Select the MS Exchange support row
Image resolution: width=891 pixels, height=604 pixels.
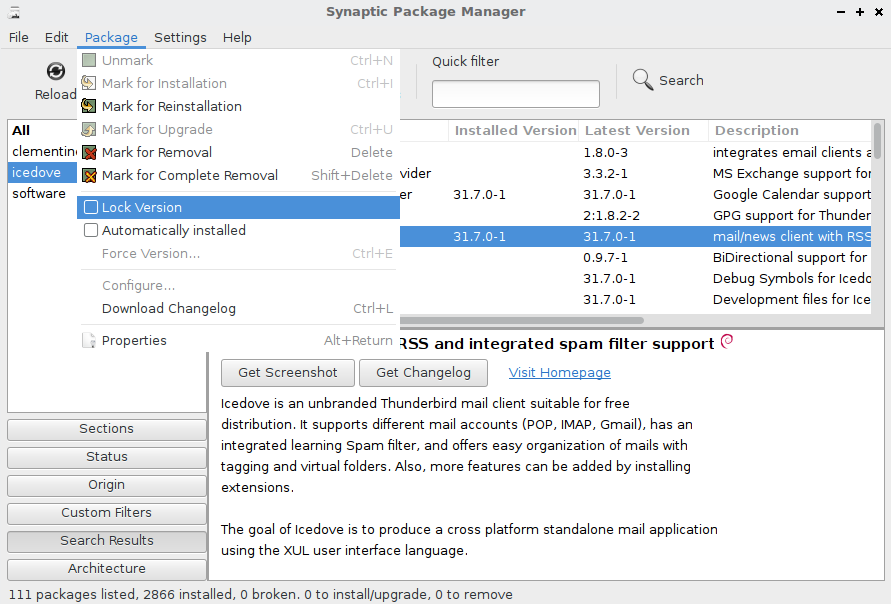[635, 174]
